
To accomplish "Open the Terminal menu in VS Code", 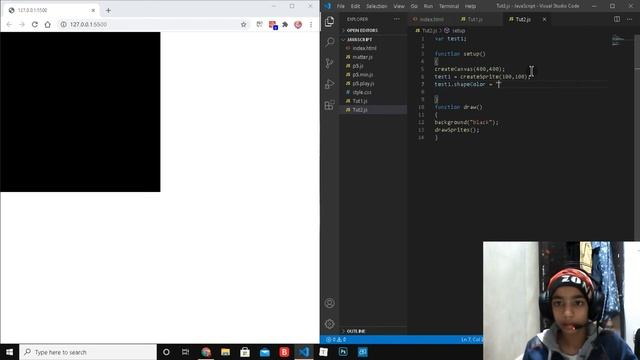I will tap(449, 6).
